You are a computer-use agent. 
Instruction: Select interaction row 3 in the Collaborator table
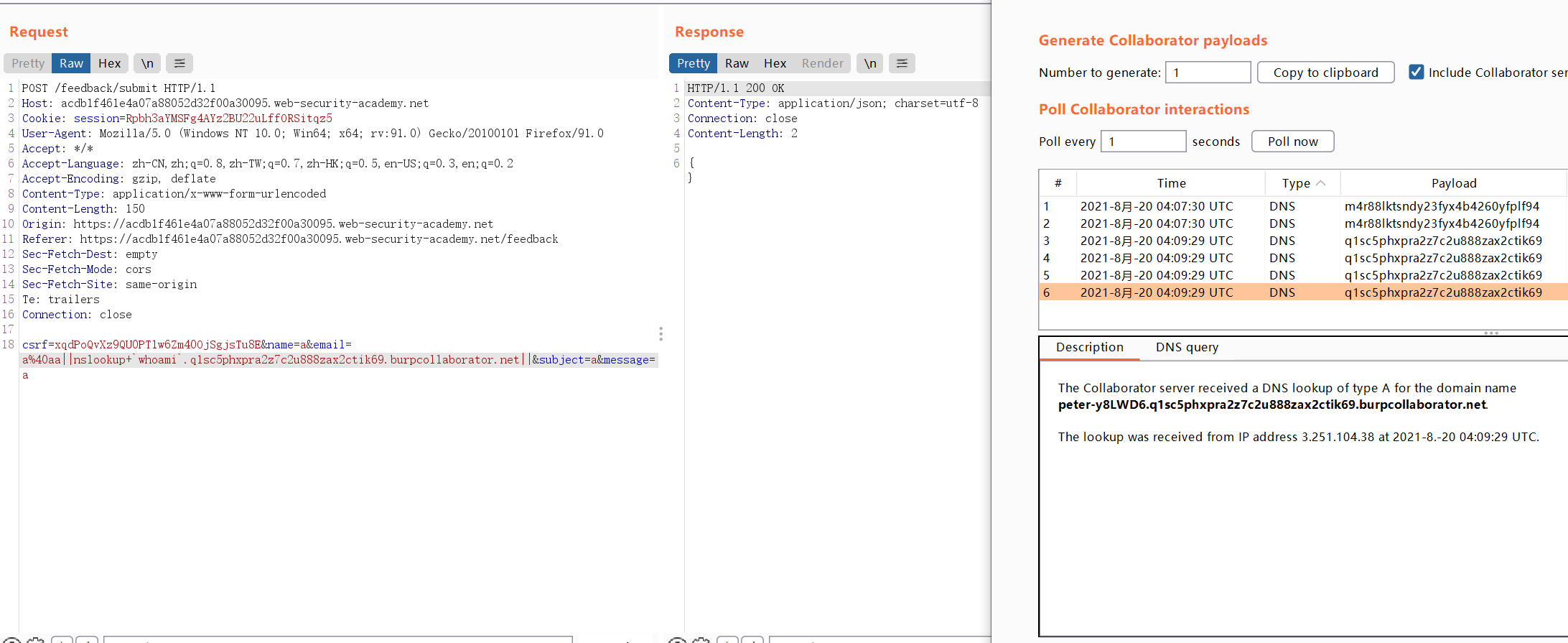(x=1303, y=241)
